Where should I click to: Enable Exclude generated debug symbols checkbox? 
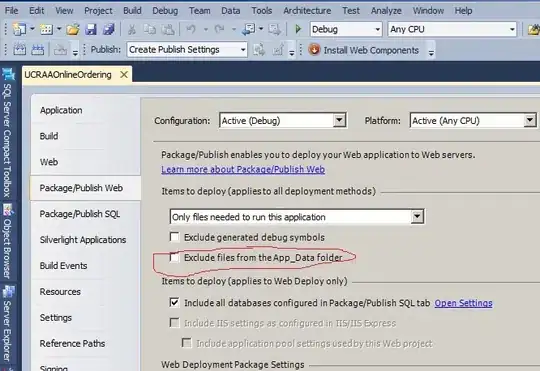coord(175,237)
